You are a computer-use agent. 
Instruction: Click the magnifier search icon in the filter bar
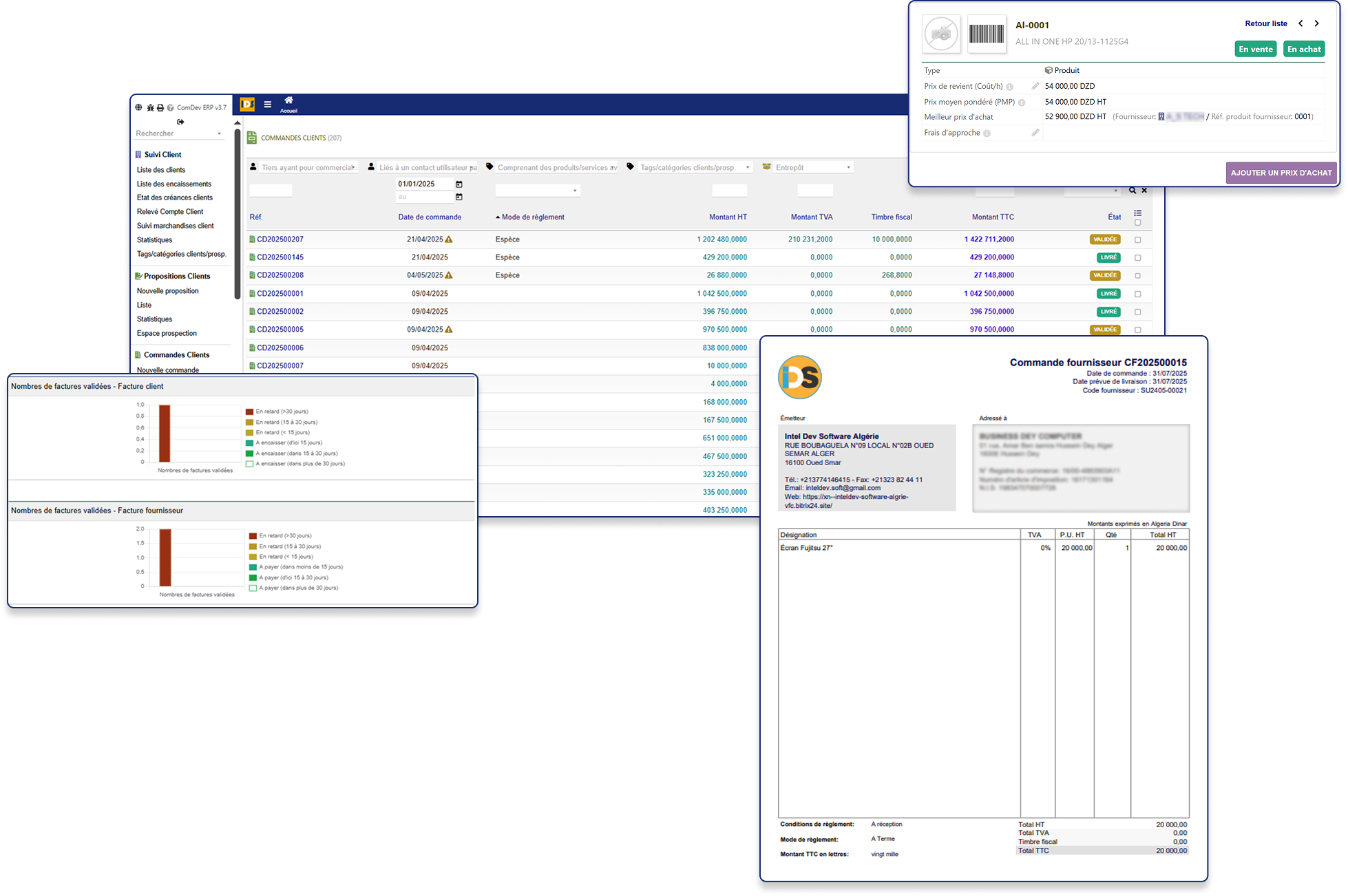(x=1133, y=190)
